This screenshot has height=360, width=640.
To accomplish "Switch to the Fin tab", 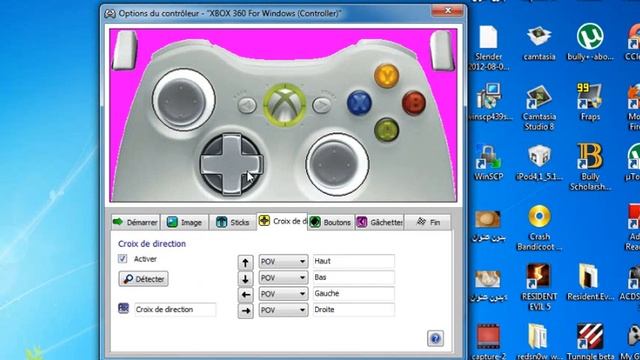I will point(428,222).
